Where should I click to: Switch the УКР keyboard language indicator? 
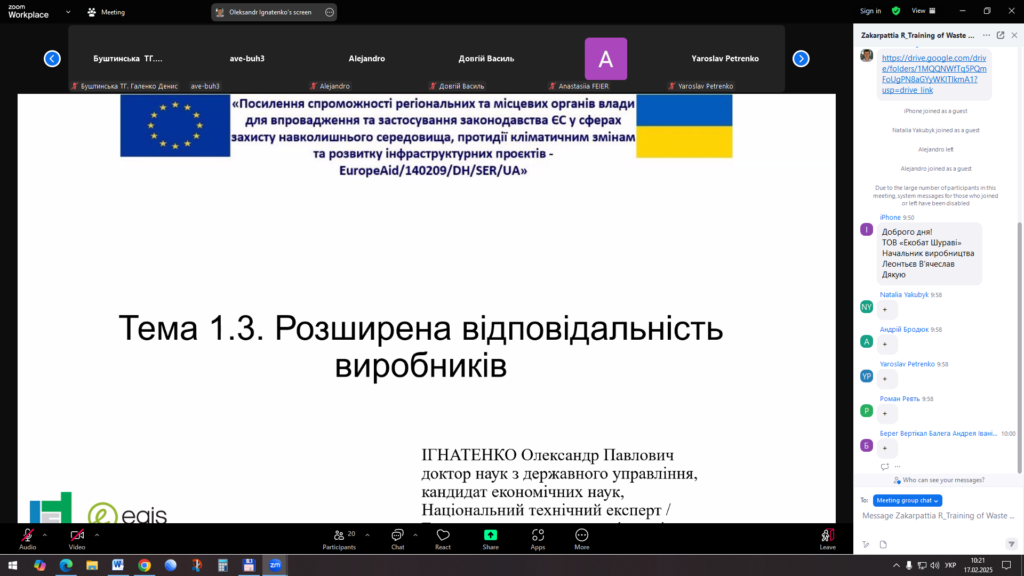[x=950, y=566]
